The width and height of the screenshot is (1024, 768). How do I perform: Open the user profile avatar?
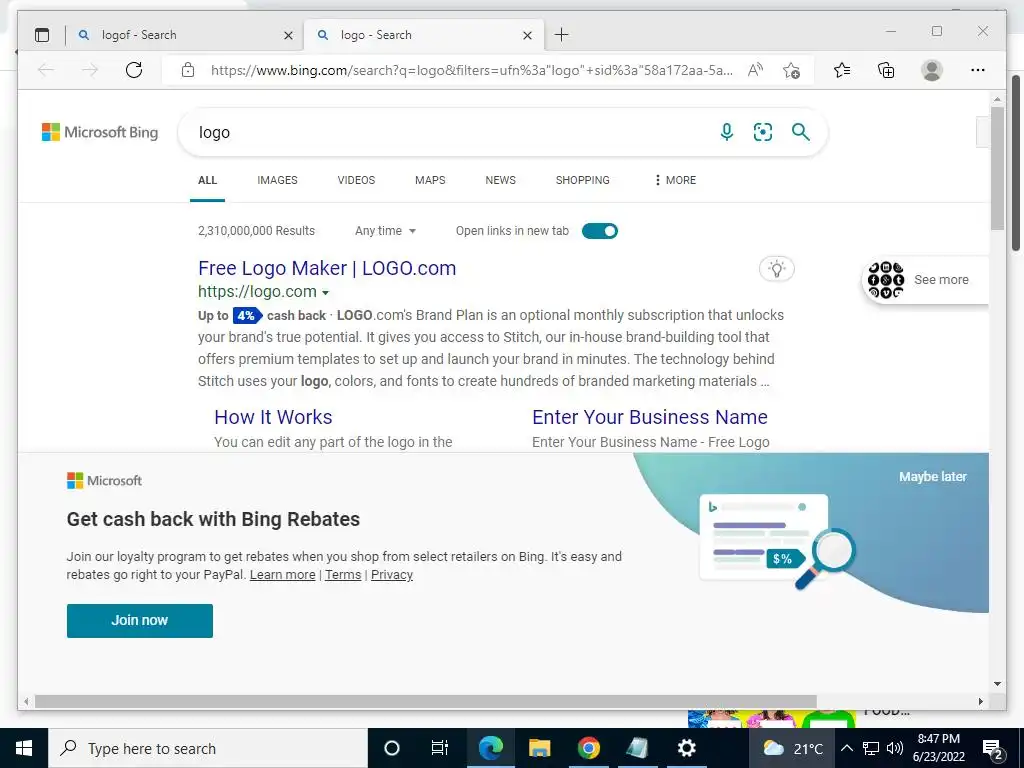point(932,70)
